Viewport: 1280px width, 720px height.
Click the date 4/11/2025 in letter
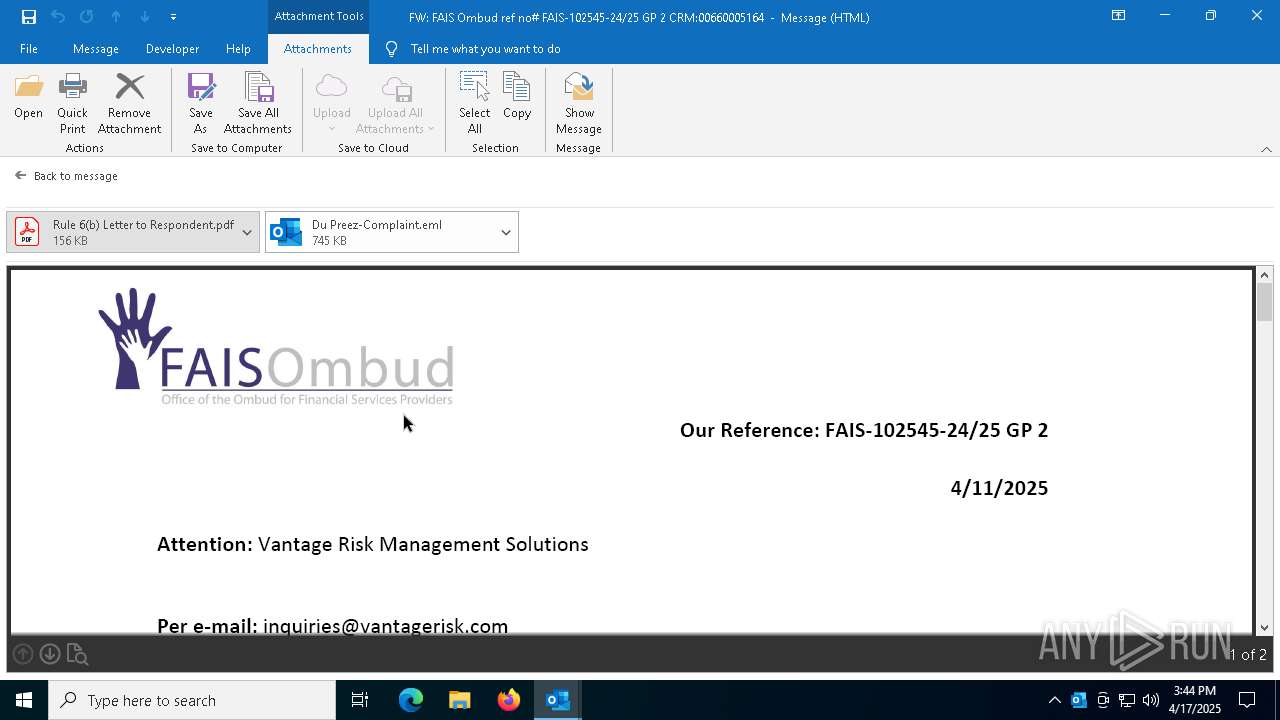click(999, 488)
